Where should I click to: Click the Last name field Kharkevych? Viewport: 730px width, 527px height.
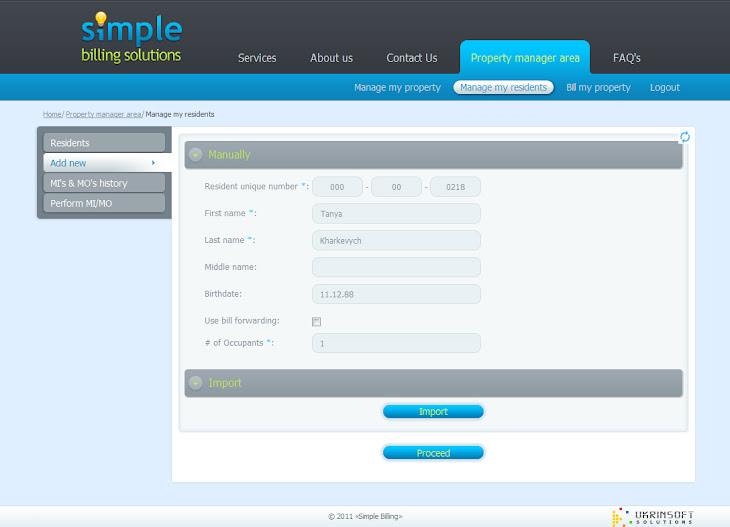pyautogui.click(x=396, y=241)
